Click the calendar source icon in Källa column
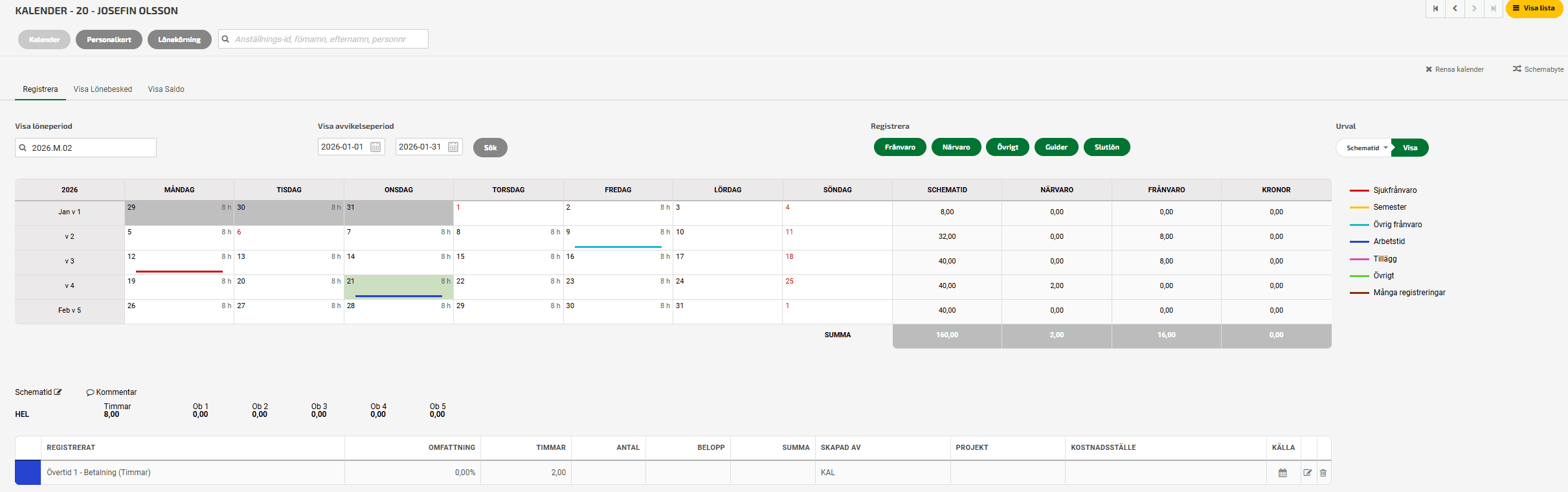Image resolution: width=1568 pixels, height=492 pixels. point(1282,473)
